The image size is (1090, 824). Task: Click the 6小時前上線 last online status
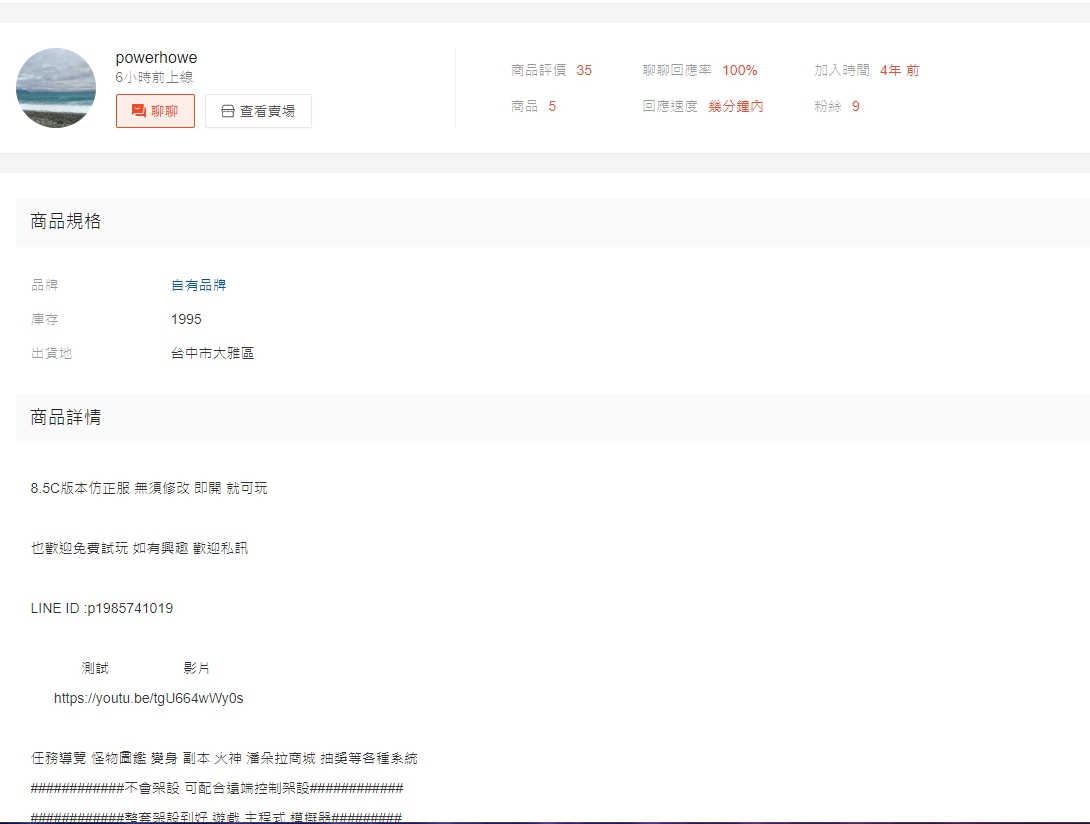(x=154, y=77)
